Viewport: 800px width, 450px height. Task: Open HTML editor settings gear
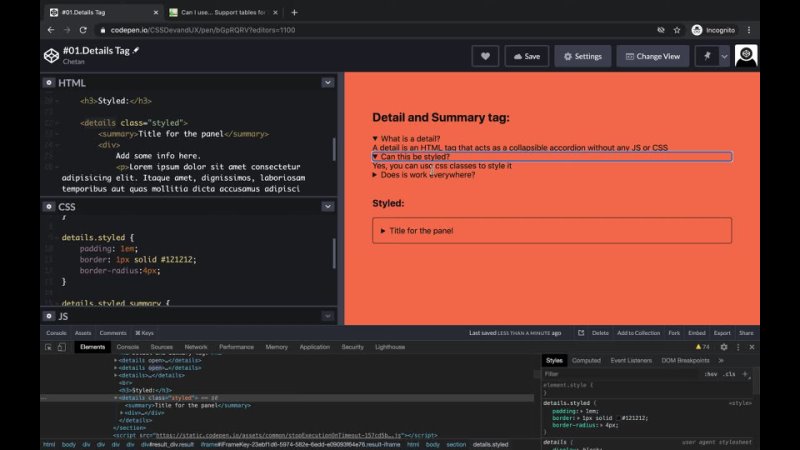pyautogui.click(x=48, y=83)
